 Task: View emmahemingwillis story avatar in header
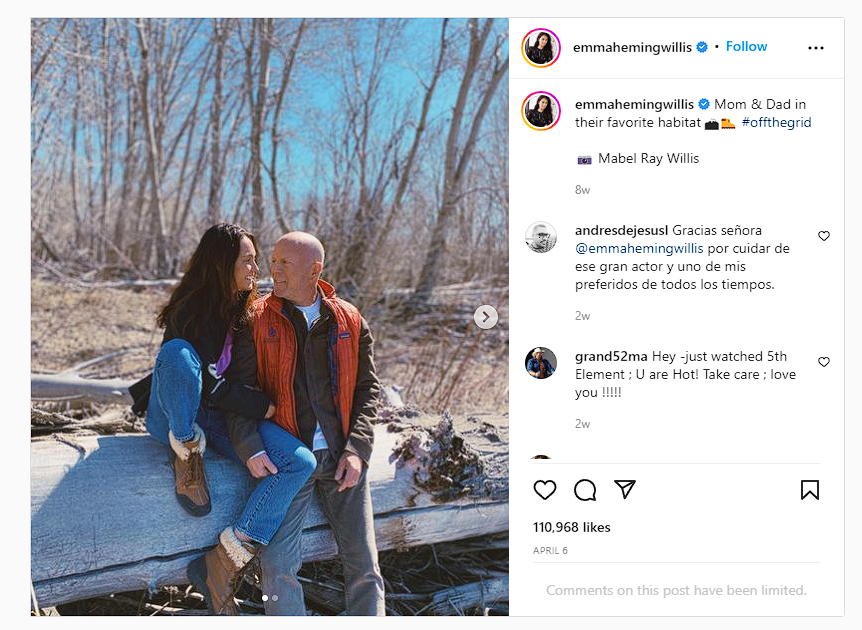[x=541, y=48]
